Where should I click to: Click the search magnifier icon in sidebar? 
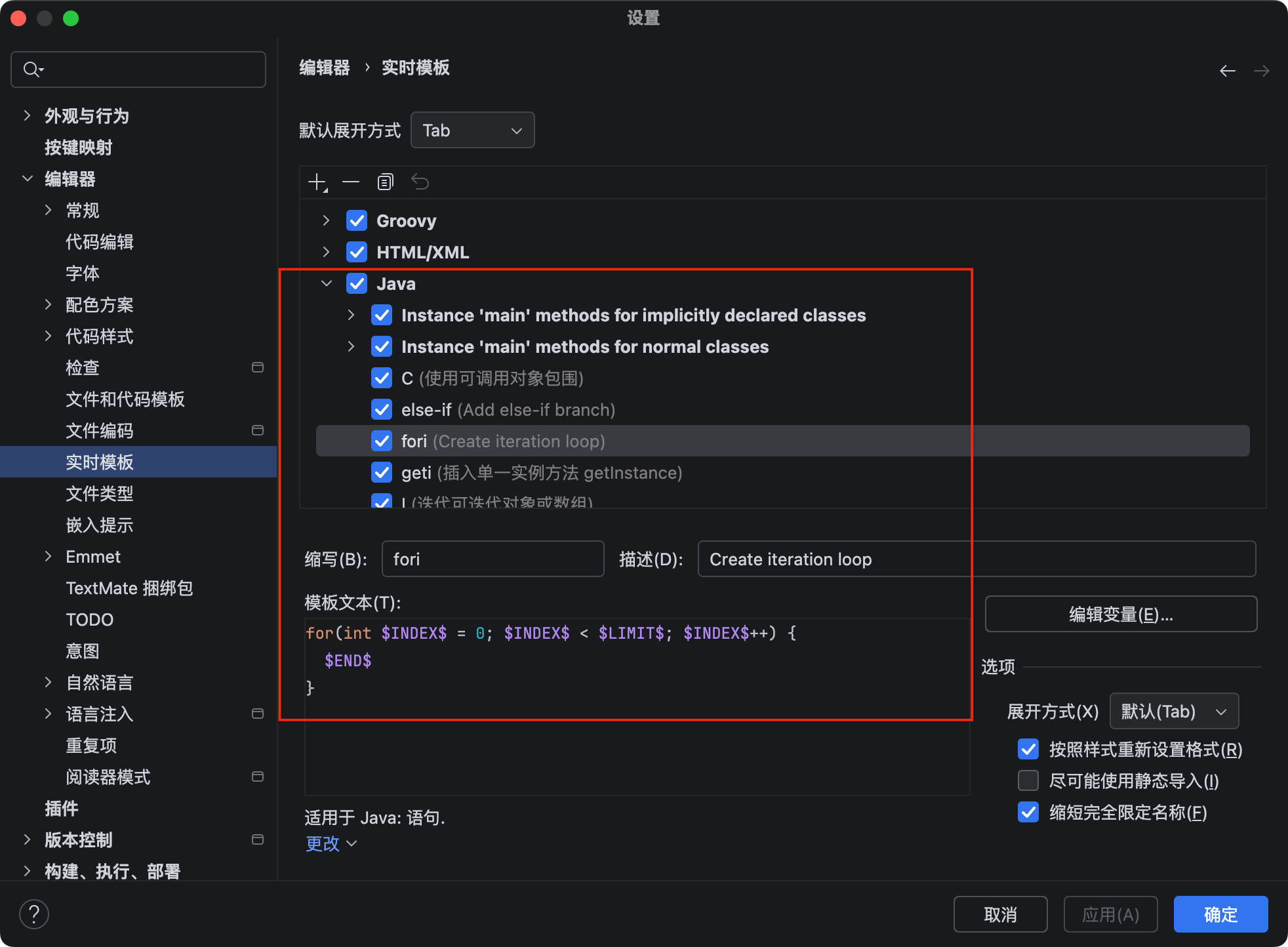(31, 70)
